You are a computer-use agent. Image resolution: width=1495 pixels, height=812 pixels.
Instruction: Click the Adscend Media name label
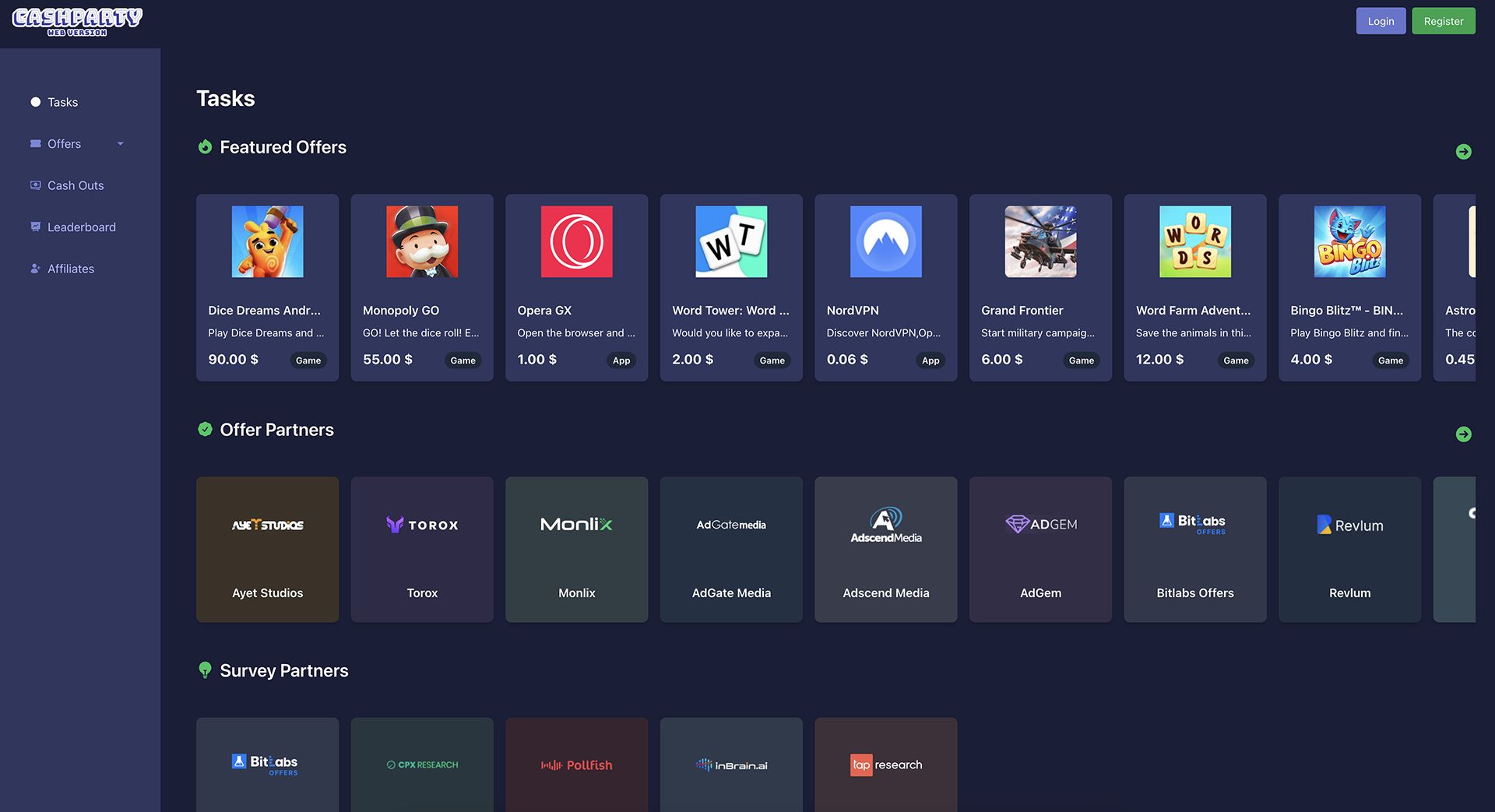[x=885, y=593]
